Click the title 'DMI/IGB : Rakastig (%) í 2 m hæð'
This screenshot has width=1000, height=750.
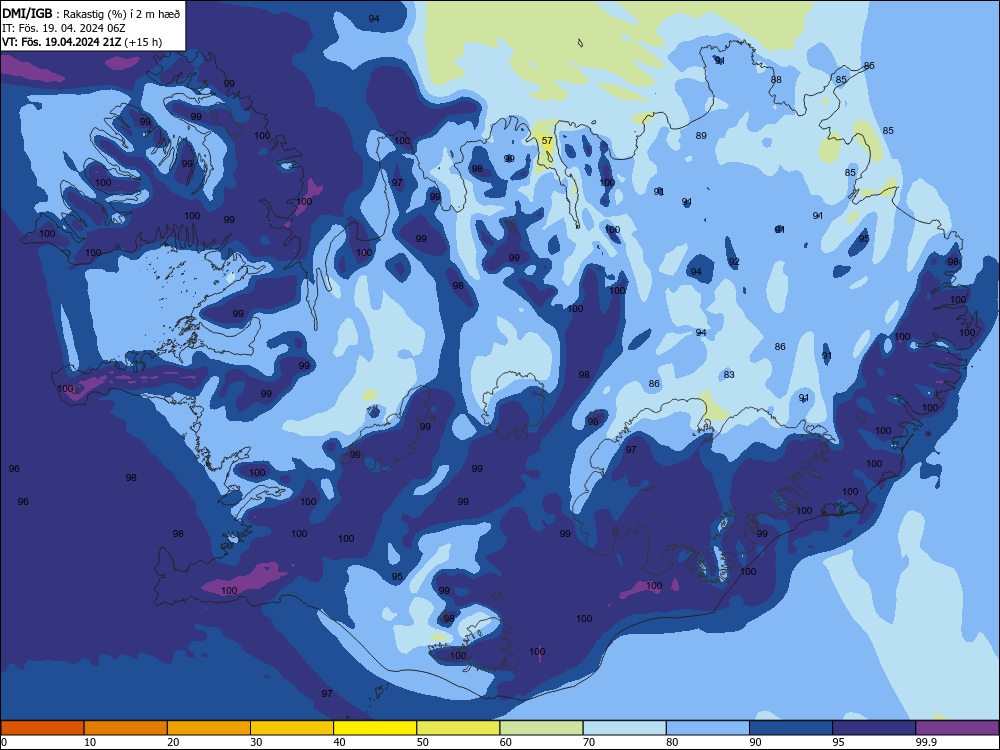[91, 13]
